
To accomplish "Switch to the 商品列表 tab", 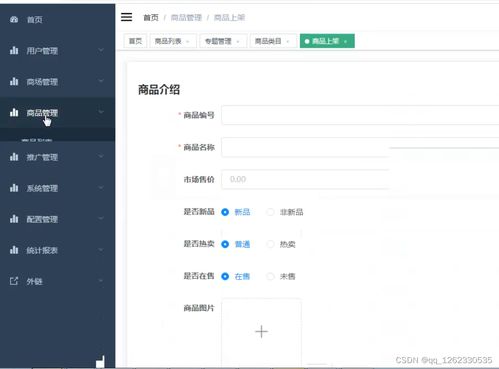I will (x=173, y=41).
